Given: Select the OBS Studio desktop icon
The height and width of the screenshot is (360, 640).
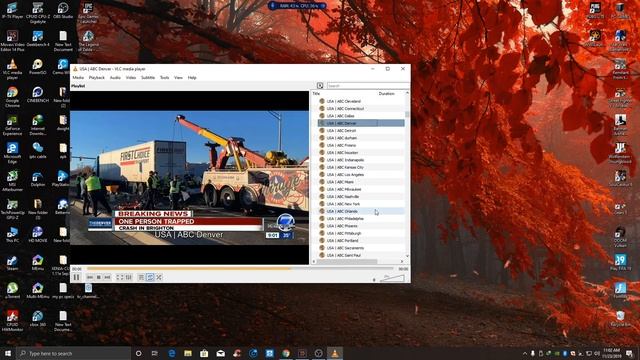Looking at the screenshot, I should pos(63,11).
